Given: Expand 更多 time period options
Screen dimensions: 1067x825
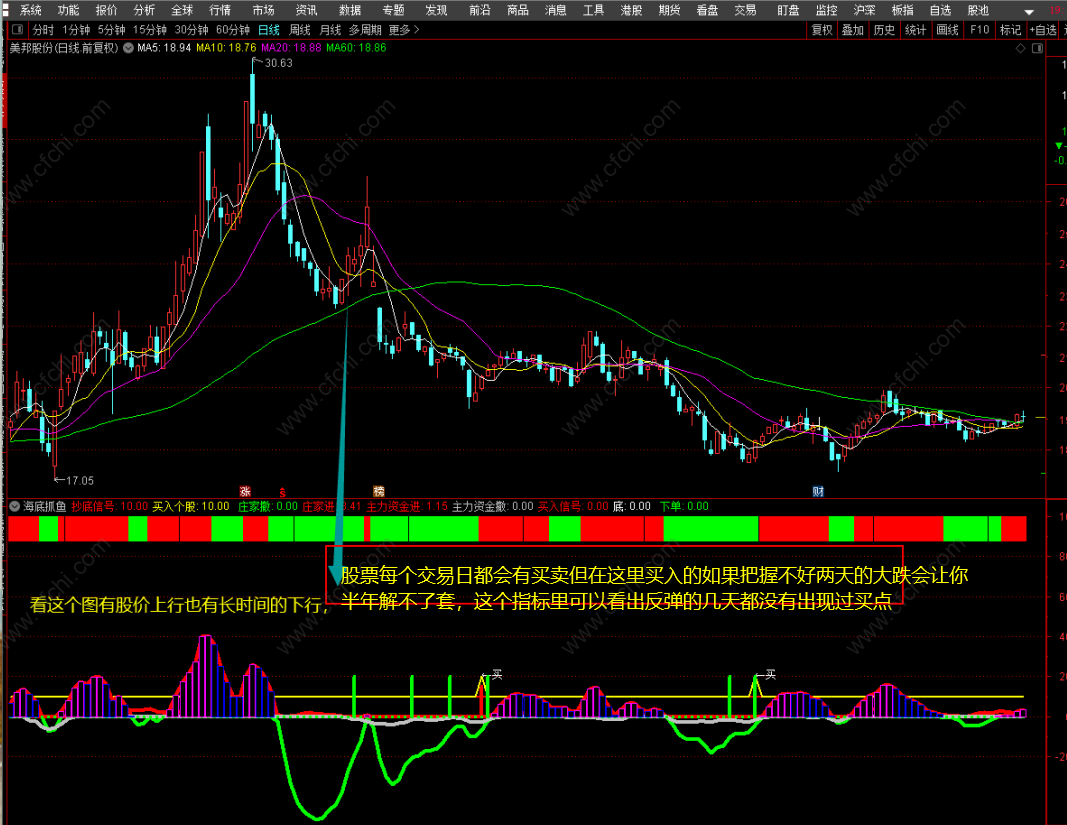Looking at the screenshot, I should point(403,30).
